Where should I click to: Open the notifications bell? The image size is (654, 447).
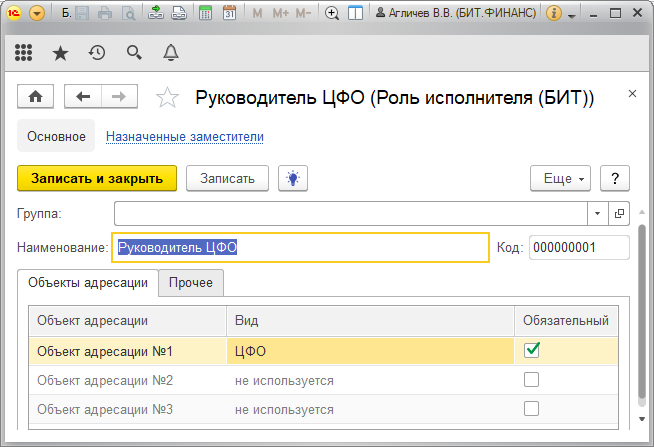171,53
